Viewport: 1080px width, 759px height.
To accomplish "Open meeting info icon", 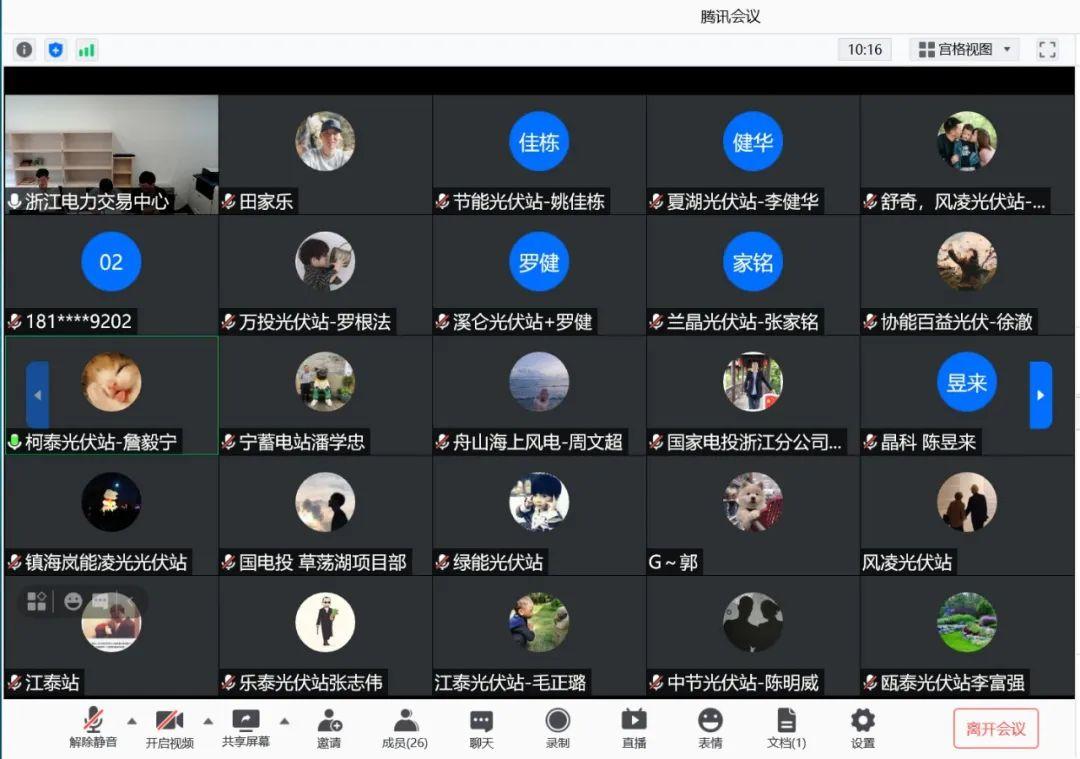I will [24, 50].
